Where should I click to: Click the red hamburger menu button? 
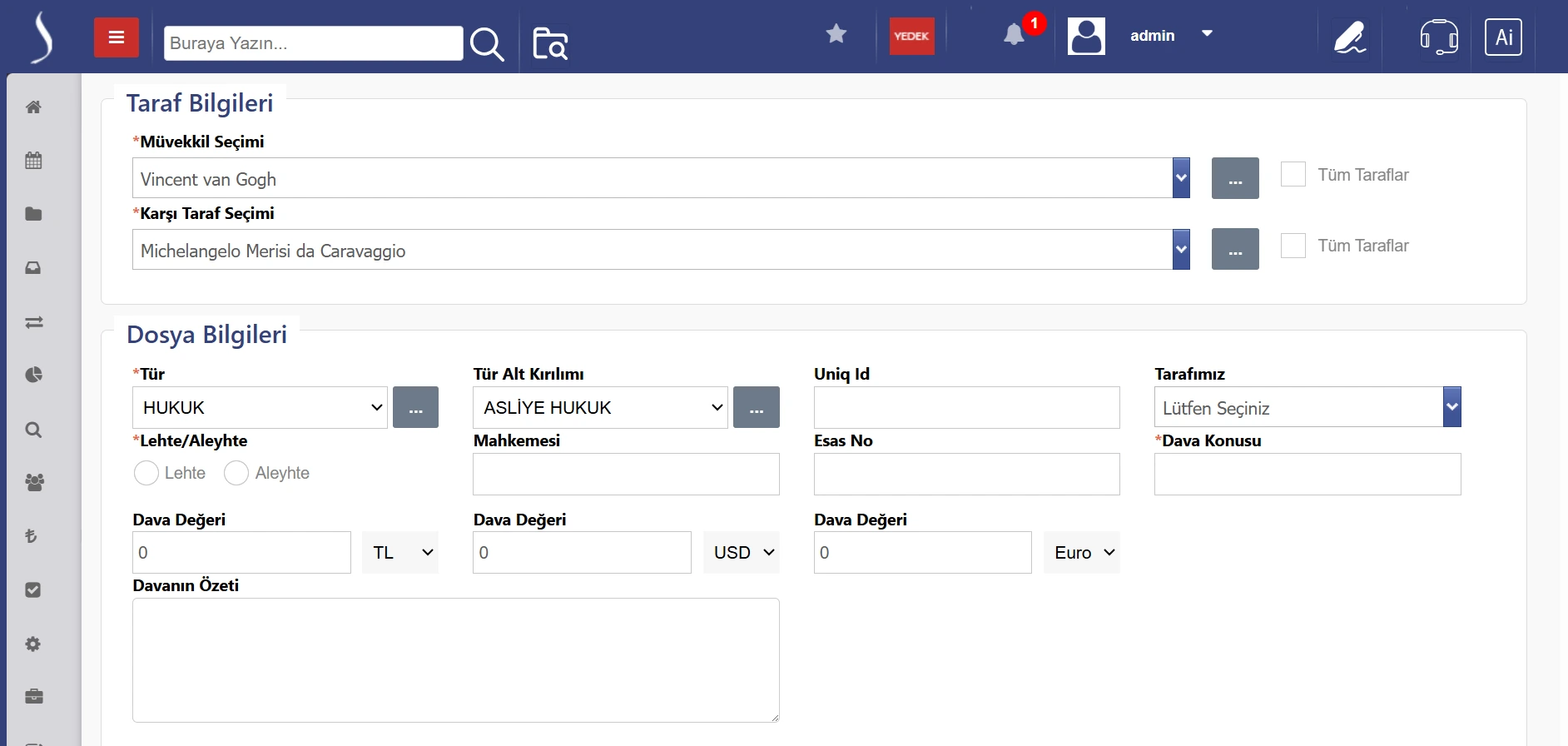coord(117,37)
